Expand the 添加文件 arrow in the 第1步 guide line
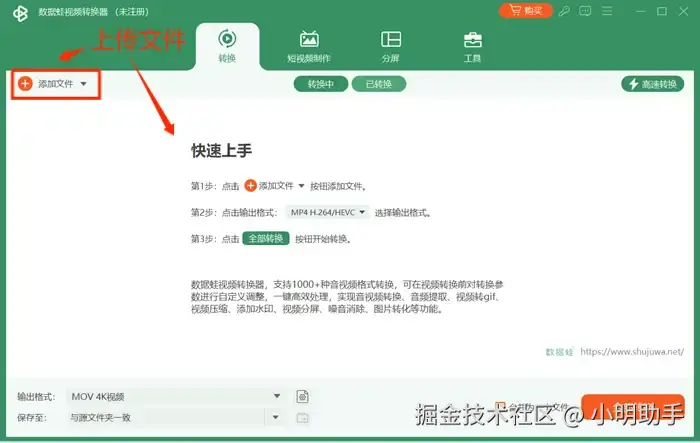This screenshot has height=443, width=700. click(x=301, y=186)
